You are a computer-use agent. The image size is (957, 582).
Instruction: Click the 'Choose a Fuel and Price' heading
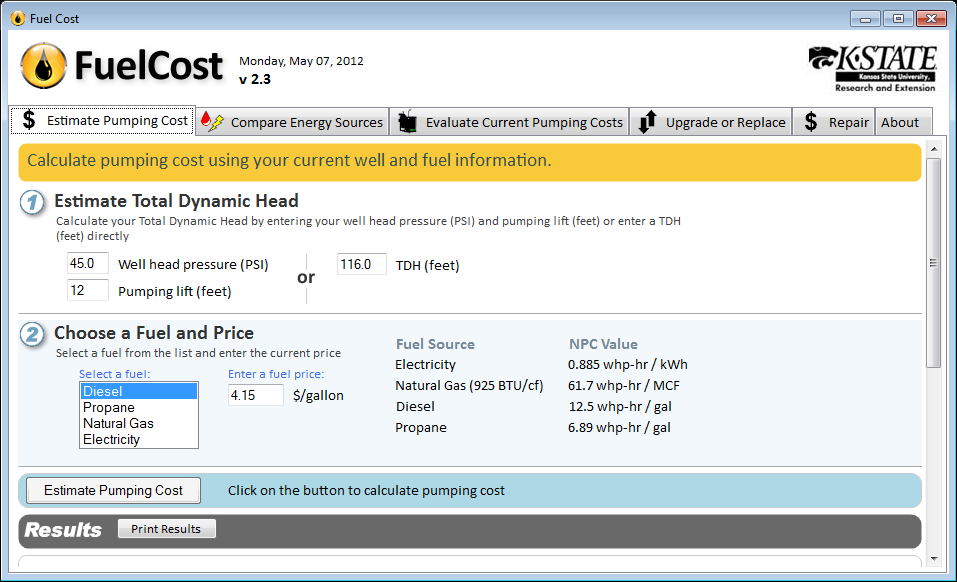pos(154,332)
